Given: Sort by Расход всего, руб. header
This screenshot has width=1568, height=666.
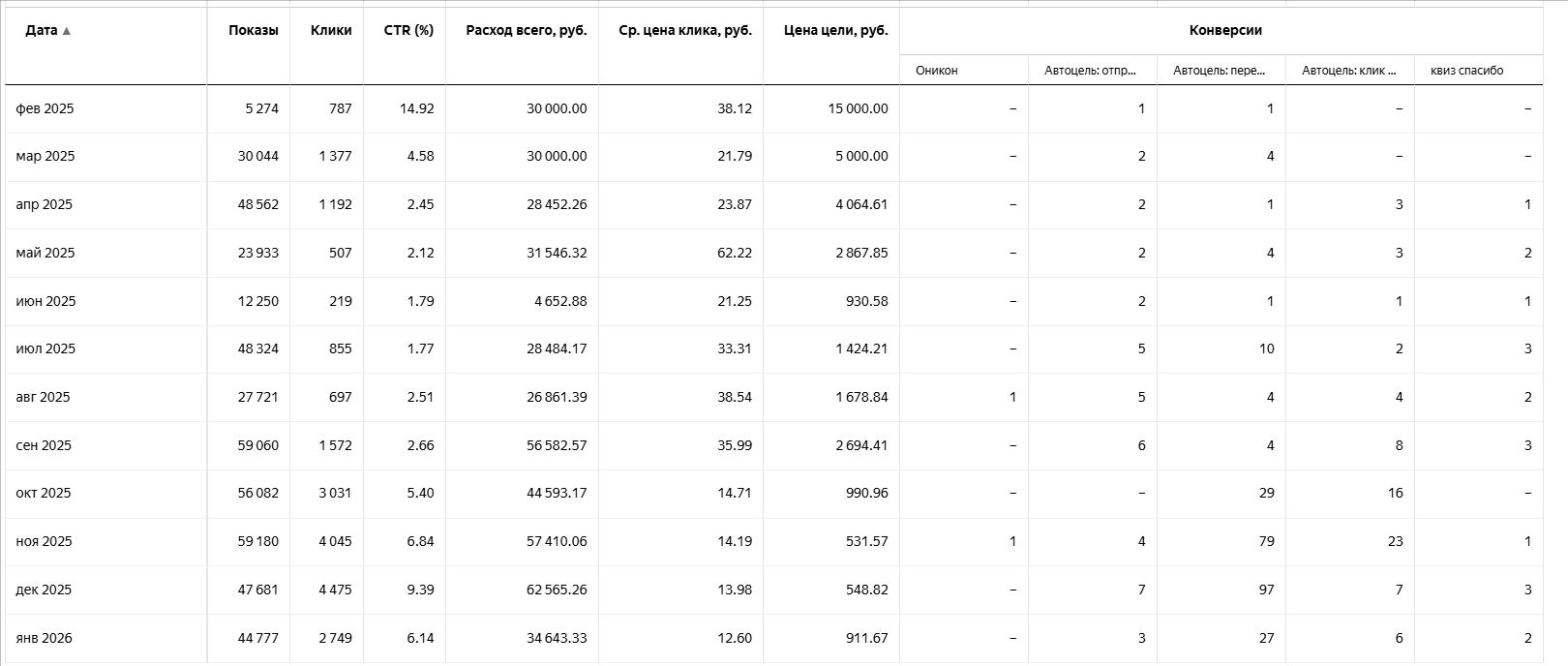Looking at the screenshot, I should pos(527,30).
